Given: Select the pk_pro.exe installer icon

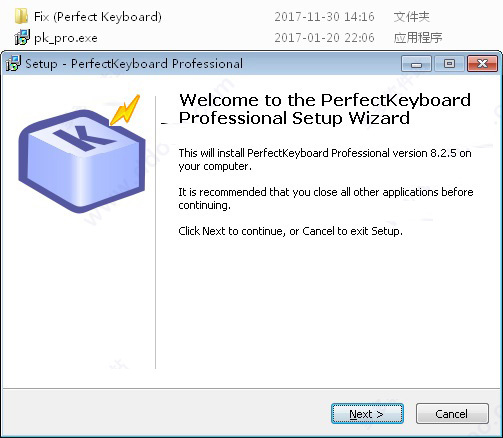Looking at the screenshot, I should [22, 37].
